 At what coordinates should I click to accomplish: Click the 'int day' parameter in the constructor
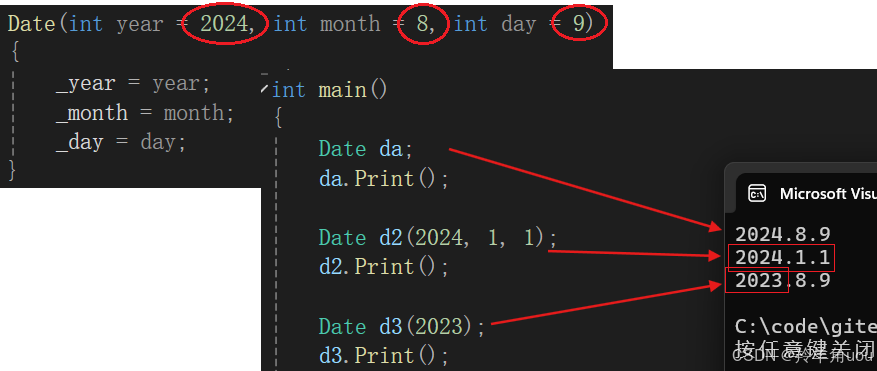(497, 24)
